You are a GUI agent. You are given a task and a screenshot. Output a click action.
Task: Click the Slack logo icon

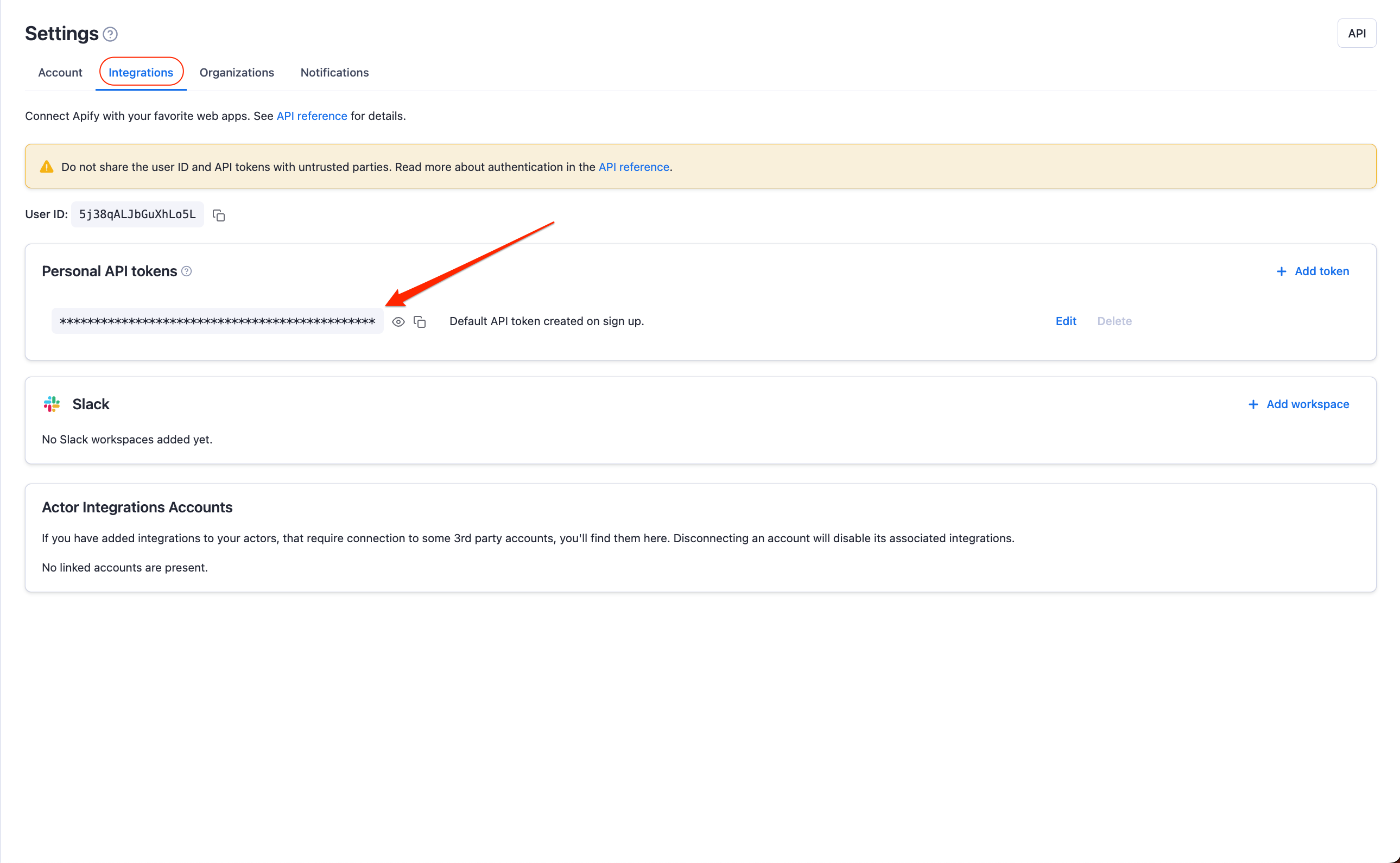pos(52,404)
